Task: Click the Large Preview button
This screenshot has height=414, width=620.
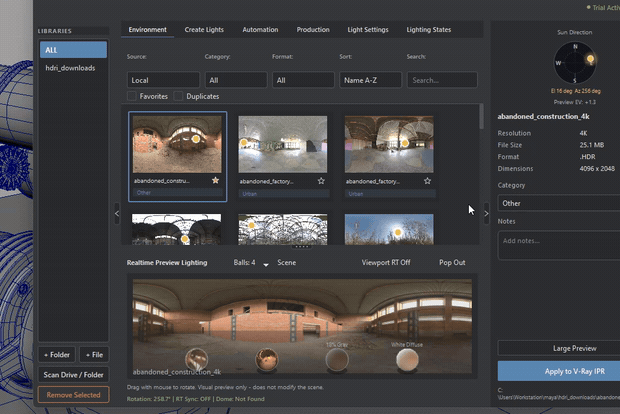Action: [559, 348]
